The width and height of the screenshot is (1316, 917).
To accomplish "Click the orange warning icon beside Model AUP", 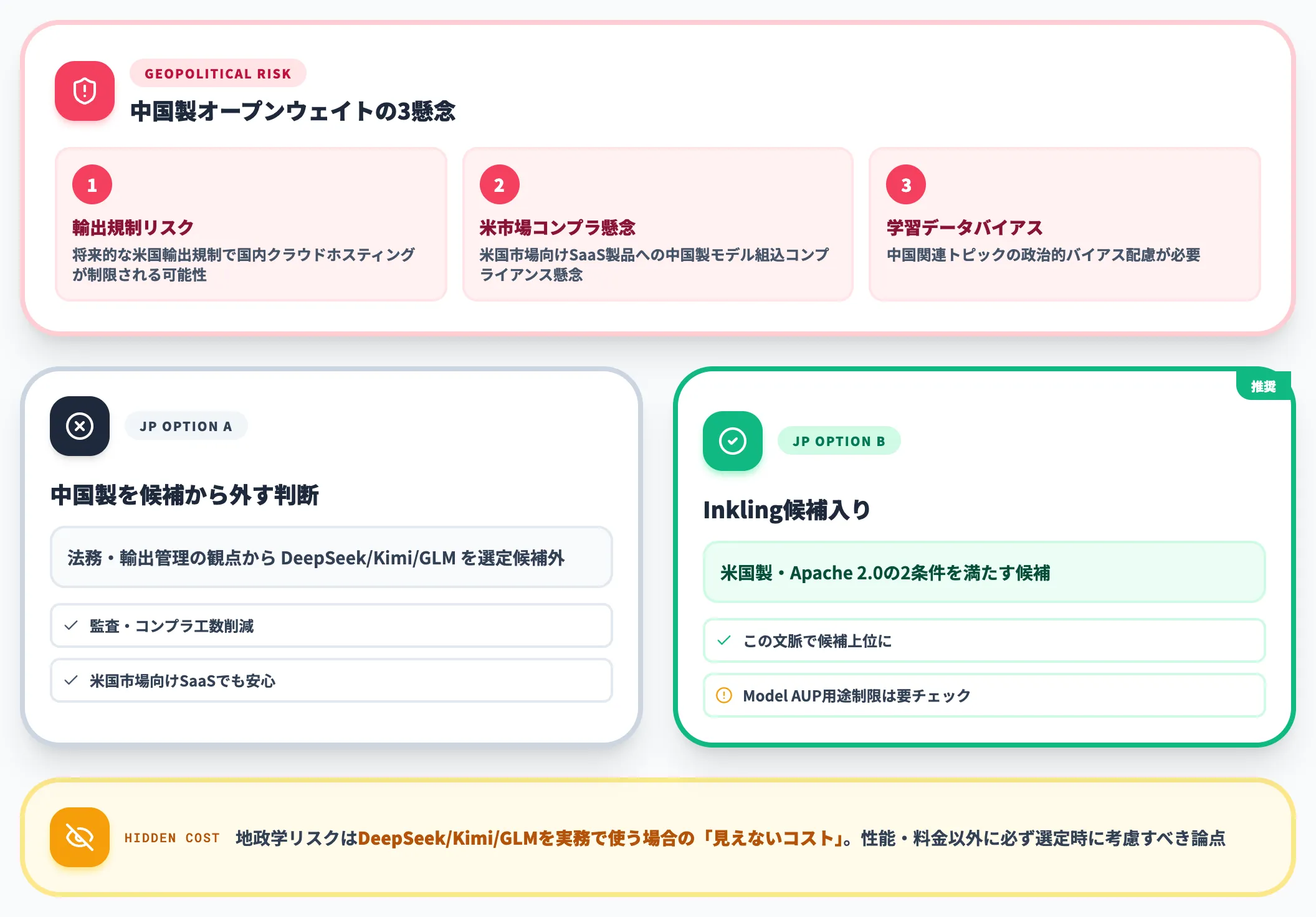I will pos(724,695).
